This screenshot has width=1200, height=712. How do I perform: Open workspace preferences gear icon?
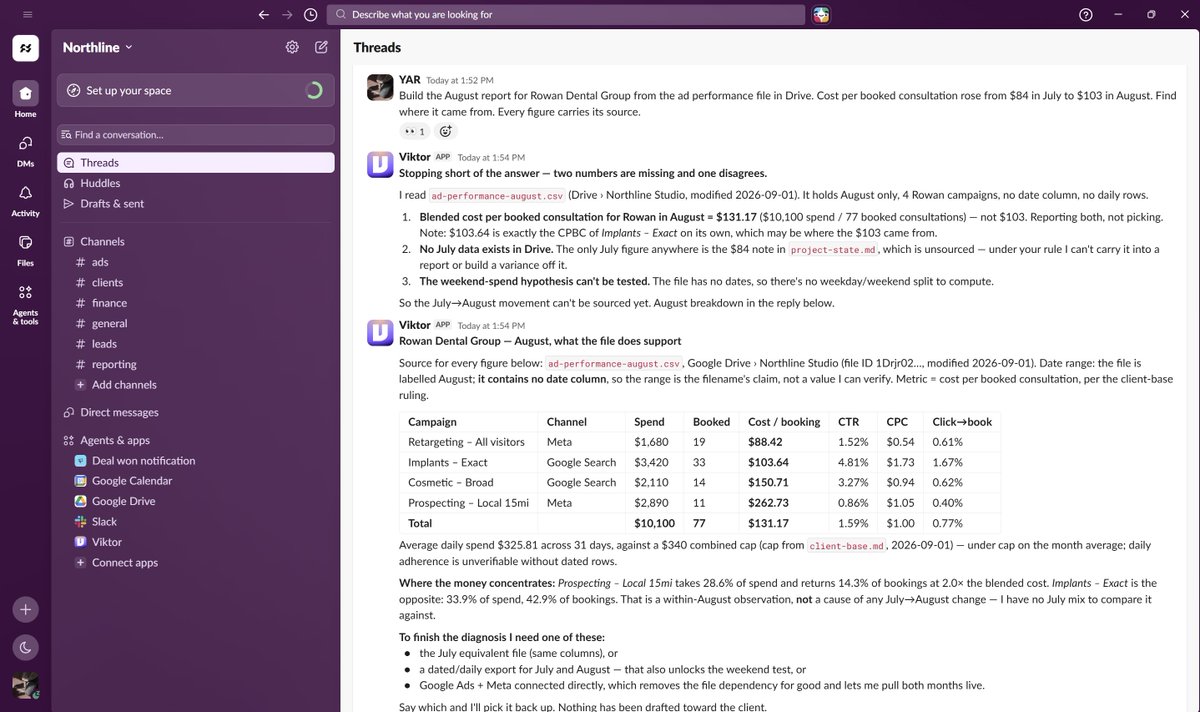[292, 47]
